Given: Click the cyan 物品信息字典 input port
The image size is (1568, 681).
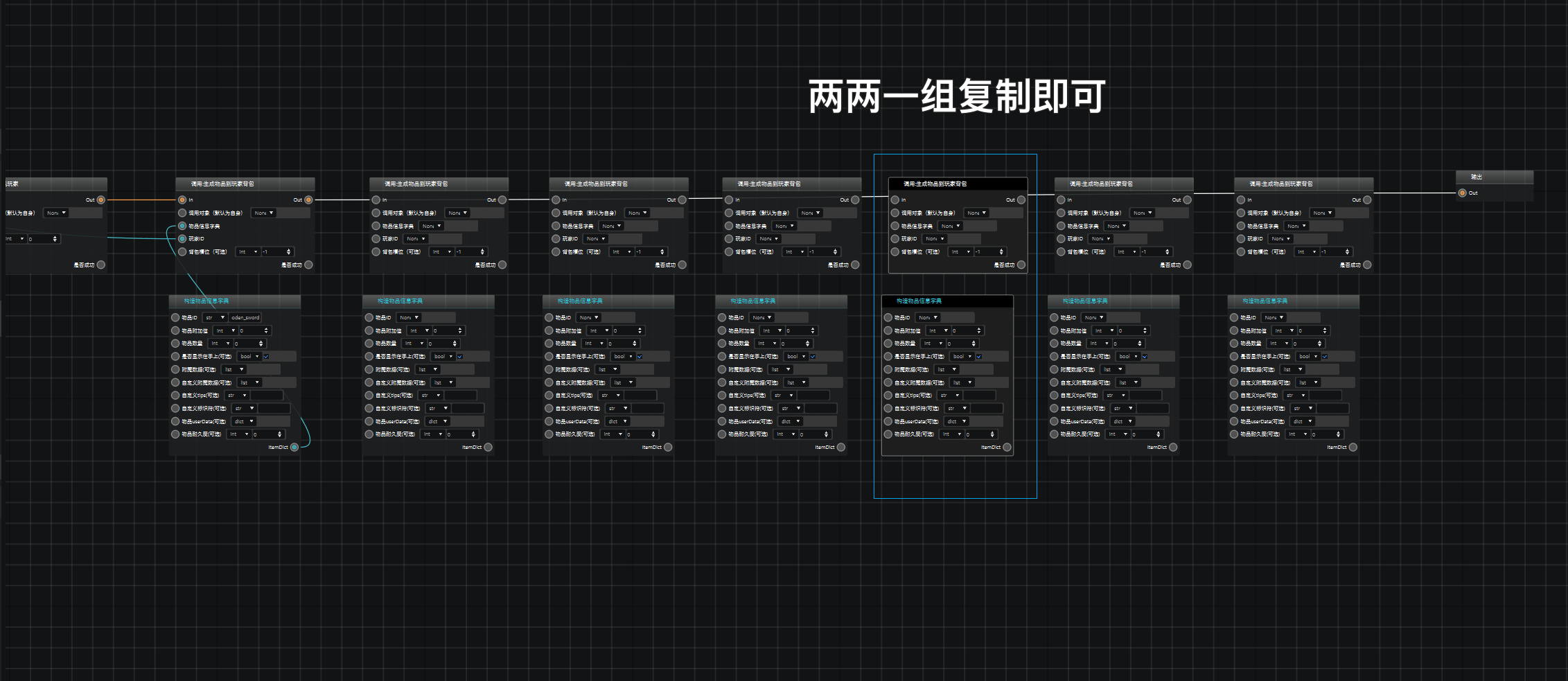Looking at the screenshot, I should pyautogui.click(x=182, y=226).
